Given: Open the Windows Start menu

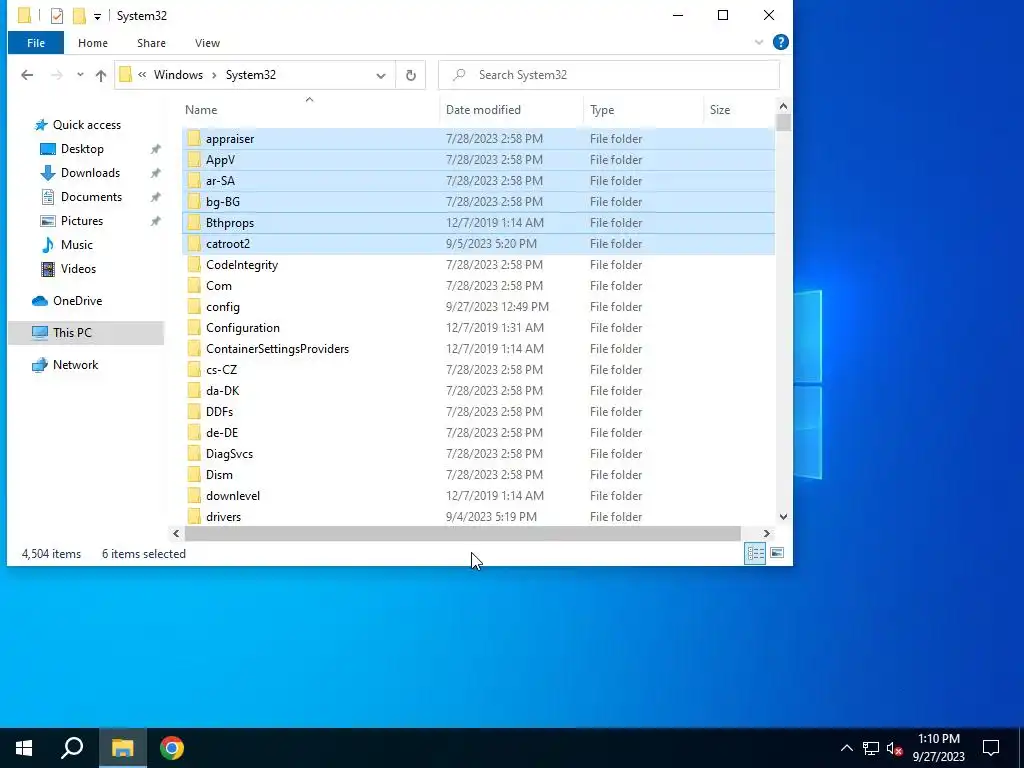Looking at the screenshot, I should 24,748.
